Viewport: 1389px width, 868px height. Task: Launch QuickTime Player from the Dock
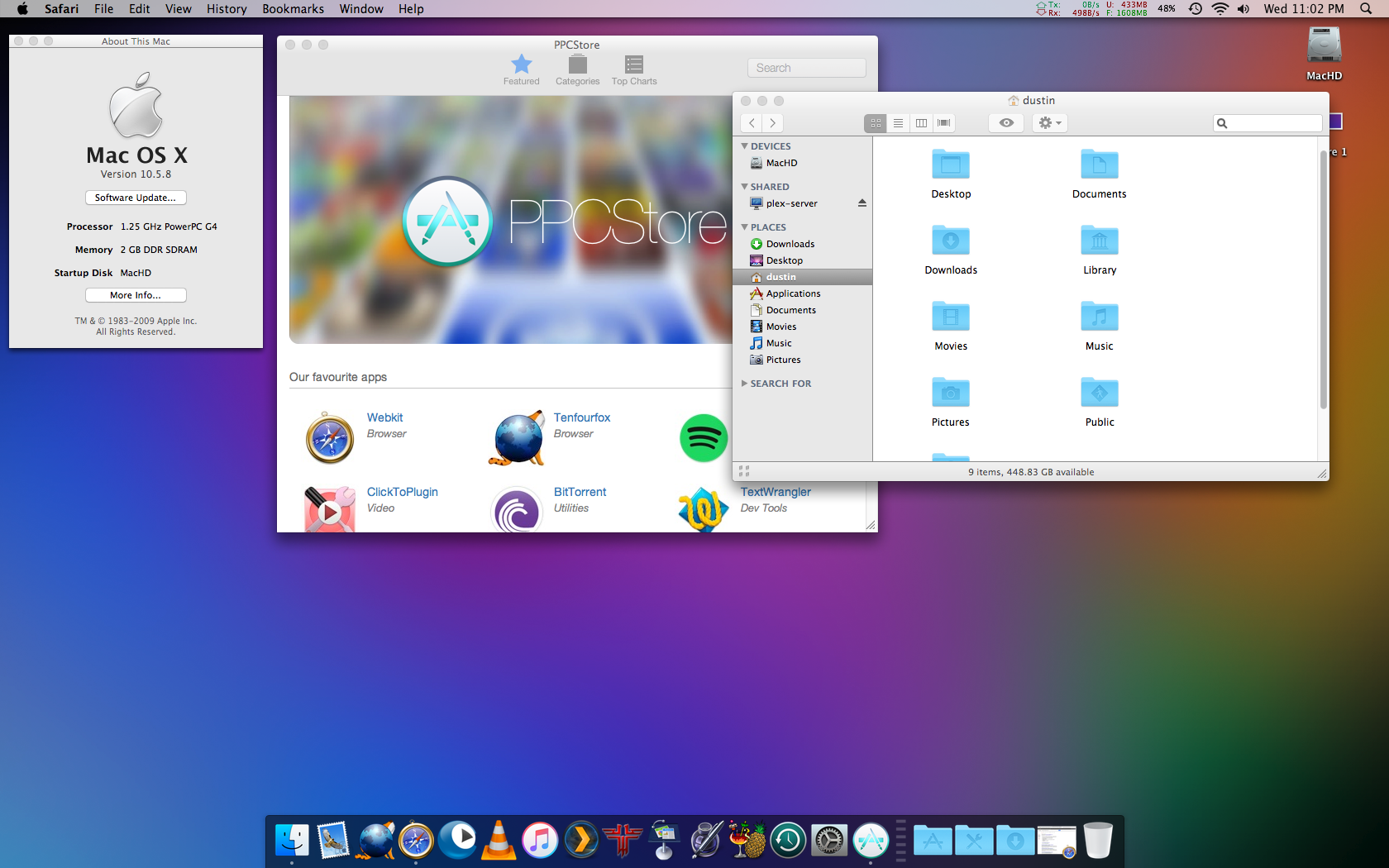coord(457,839)
